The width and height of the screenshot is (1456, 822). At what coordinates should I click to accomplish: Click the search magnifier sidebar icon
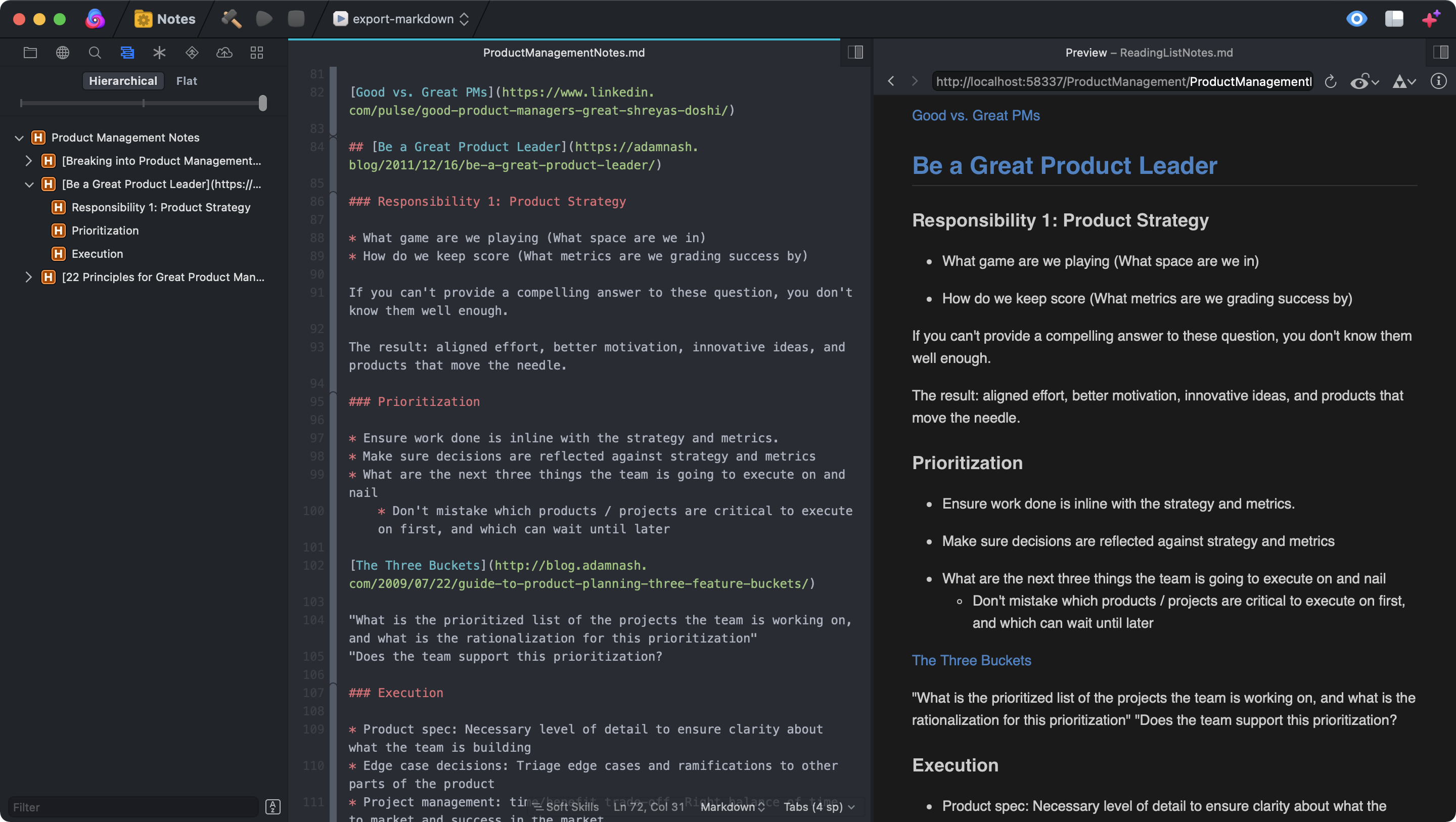pos(95,53)
